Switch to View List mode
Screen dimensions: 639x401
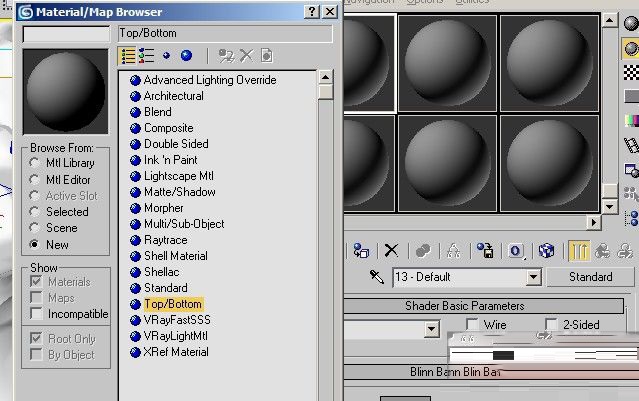click(x=128, y=56)
